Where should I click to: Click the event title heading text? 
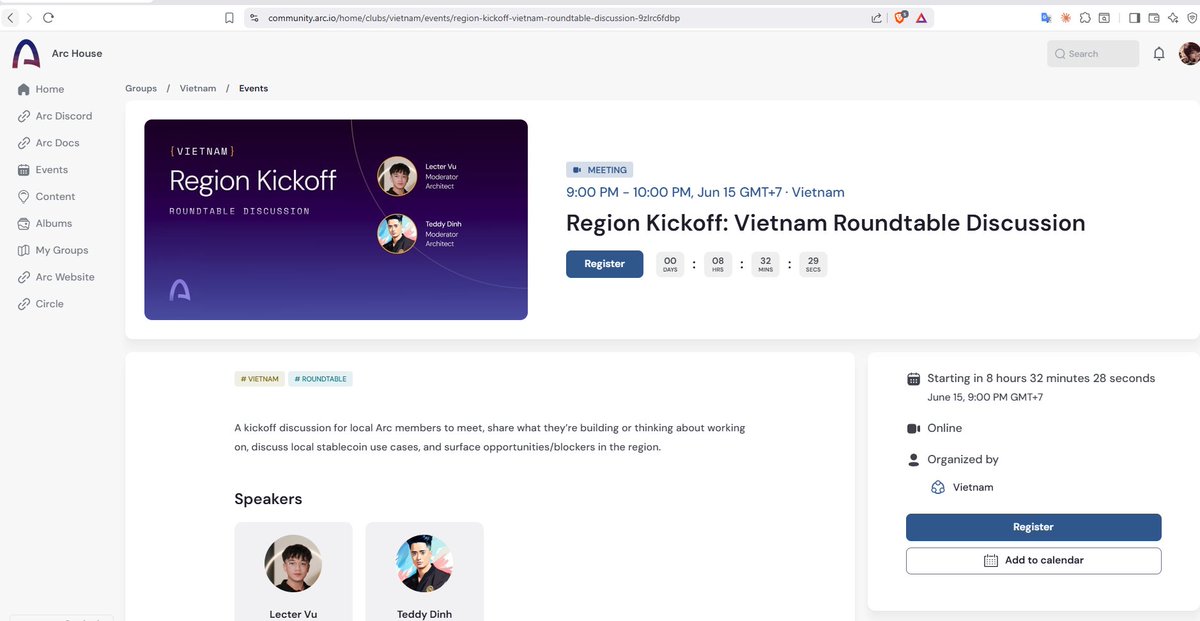825,223
